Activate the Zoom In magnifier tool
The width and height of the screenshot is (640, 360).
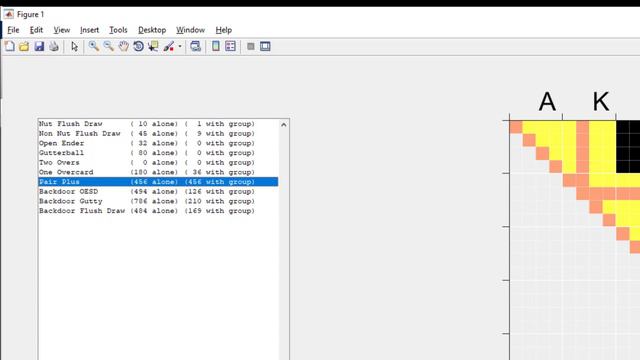pos(94,47)
